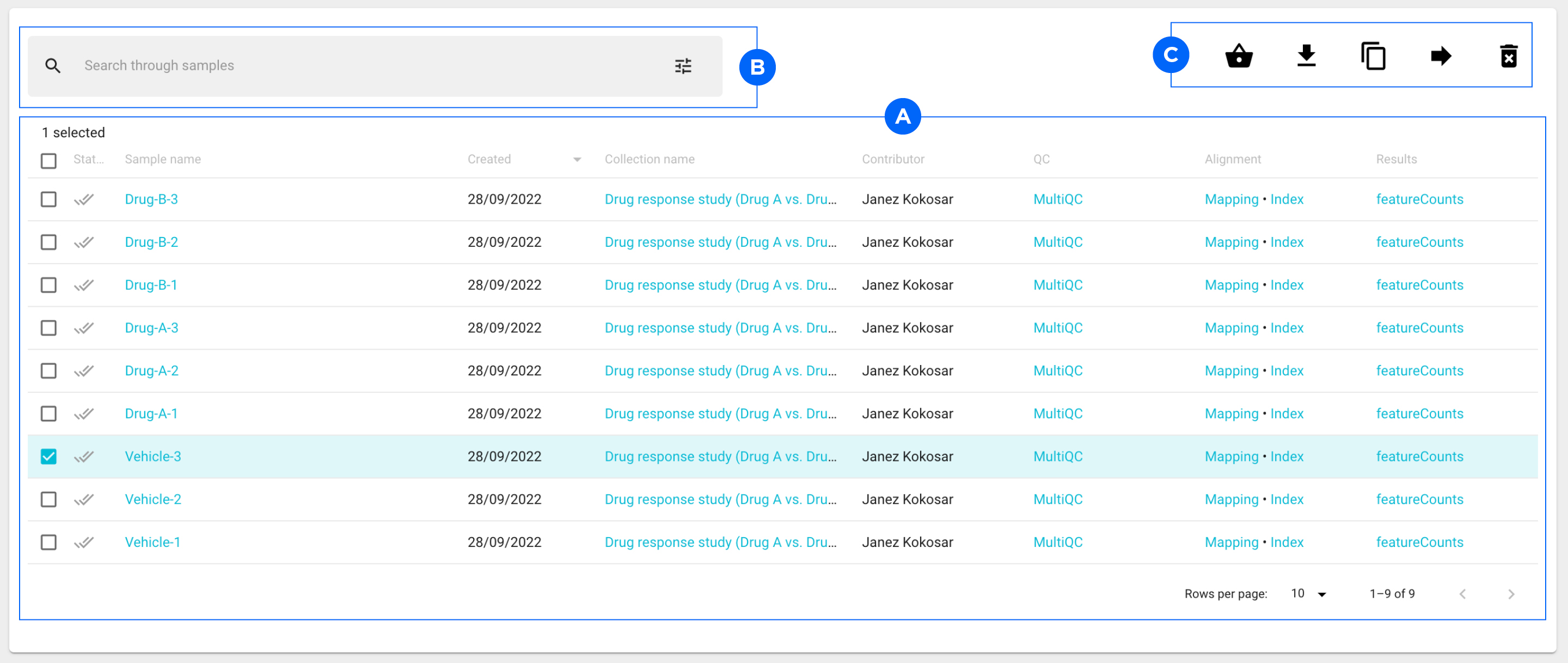Click the magnifier search icon
This screenshot has height=663, width=1568.
click(53, 66)
